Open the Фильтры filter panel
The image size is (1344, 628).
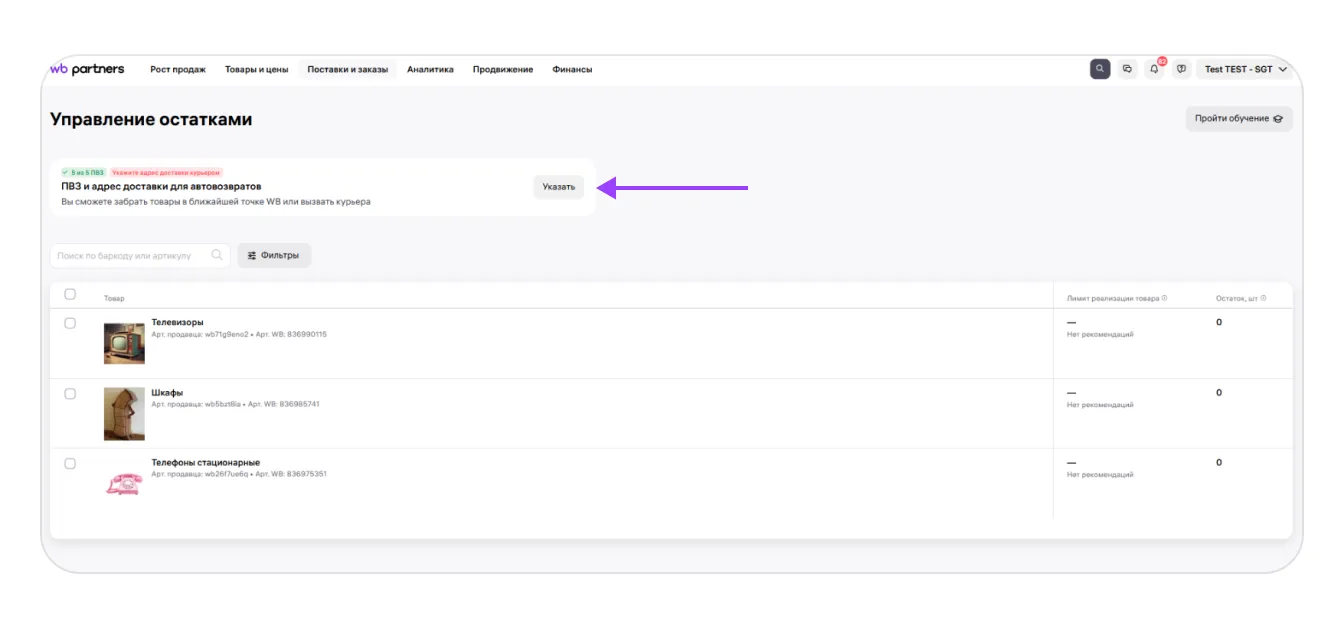(x=274, y=255)
